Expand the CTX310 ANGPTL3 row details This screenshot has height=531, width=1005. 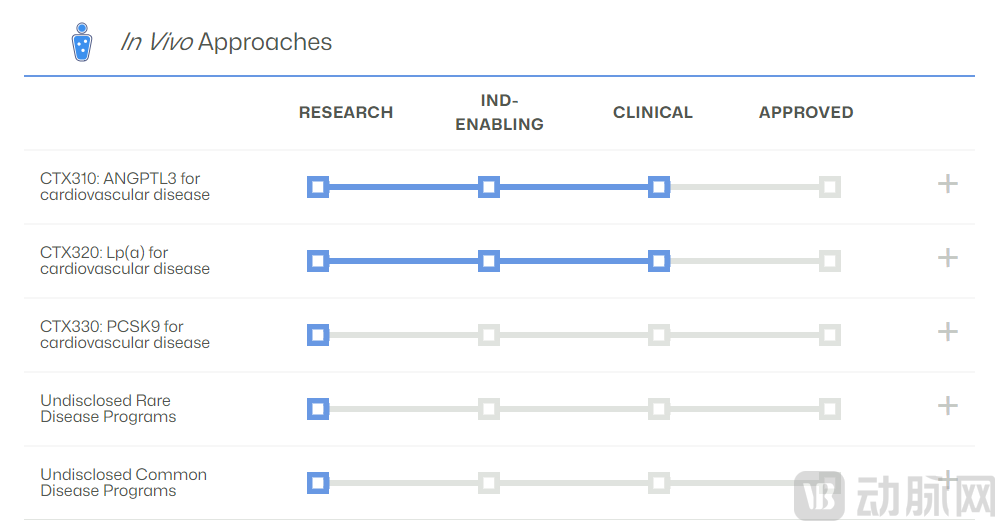pyautogui.click(x=947, y=184)
